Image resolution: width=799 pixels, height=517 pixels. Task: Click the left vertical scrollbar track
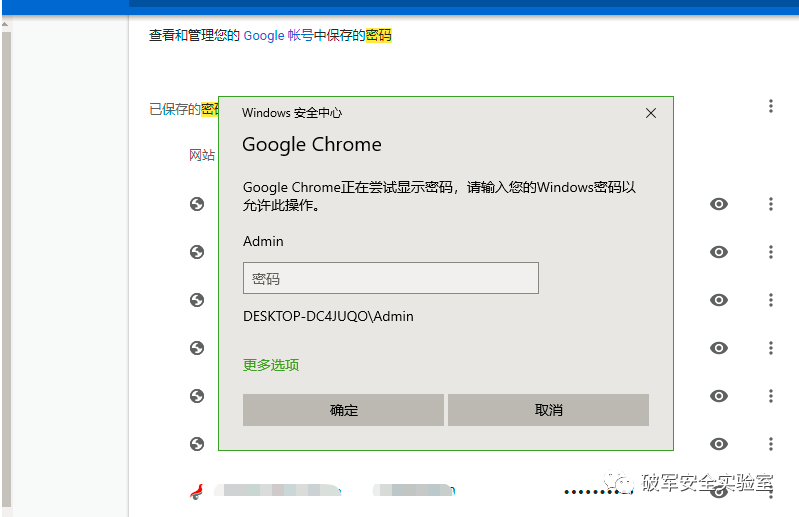[x=6, y=270]
